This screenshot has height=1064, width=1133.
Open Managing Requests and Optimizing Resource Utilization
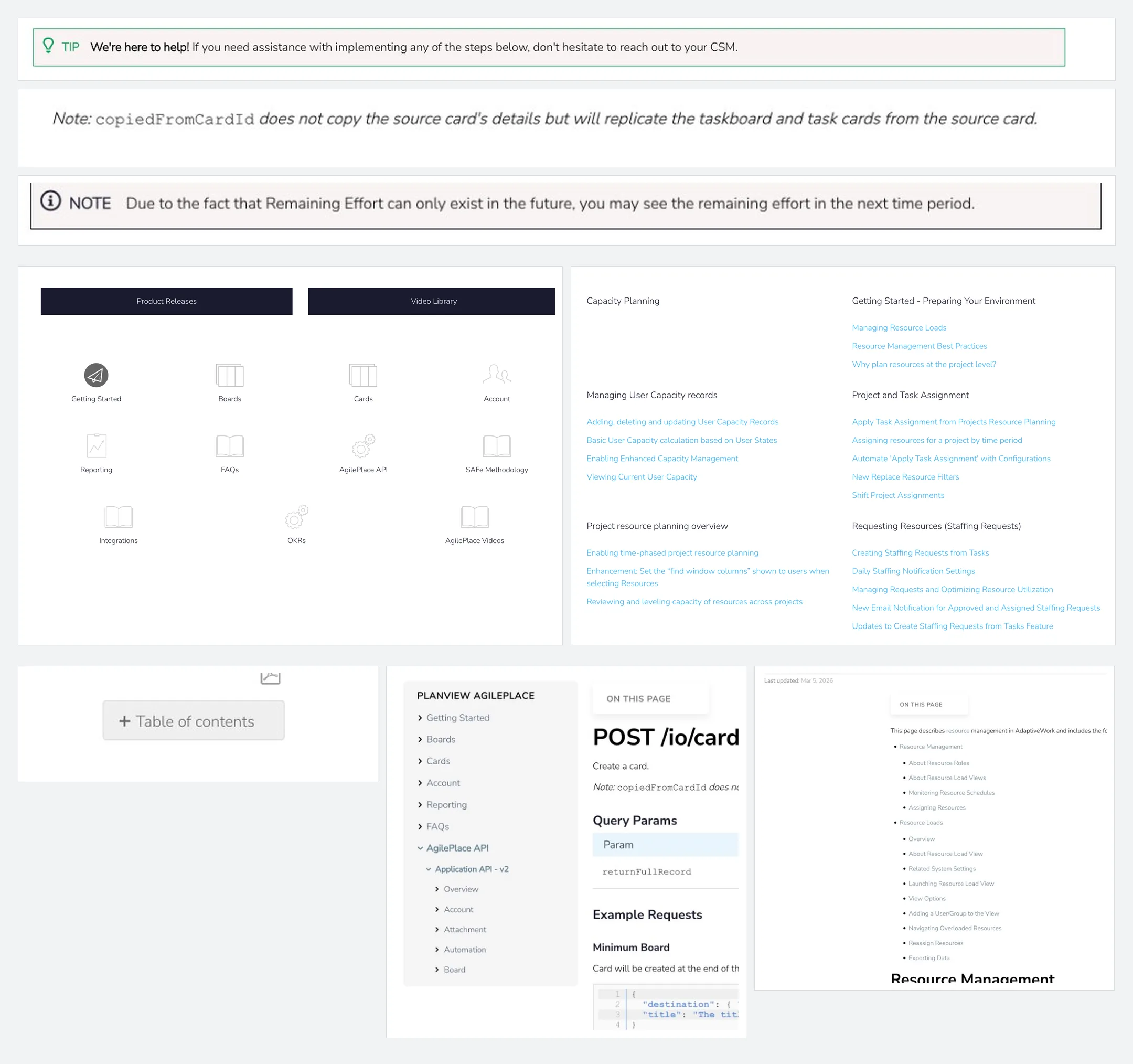tap(953, 589)
